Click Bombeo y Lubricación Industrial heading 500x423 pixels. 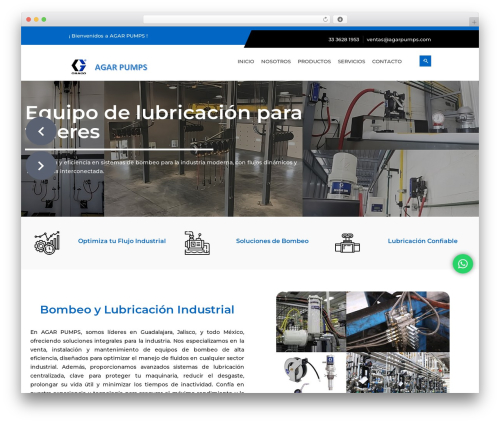[x=137, y=309]
